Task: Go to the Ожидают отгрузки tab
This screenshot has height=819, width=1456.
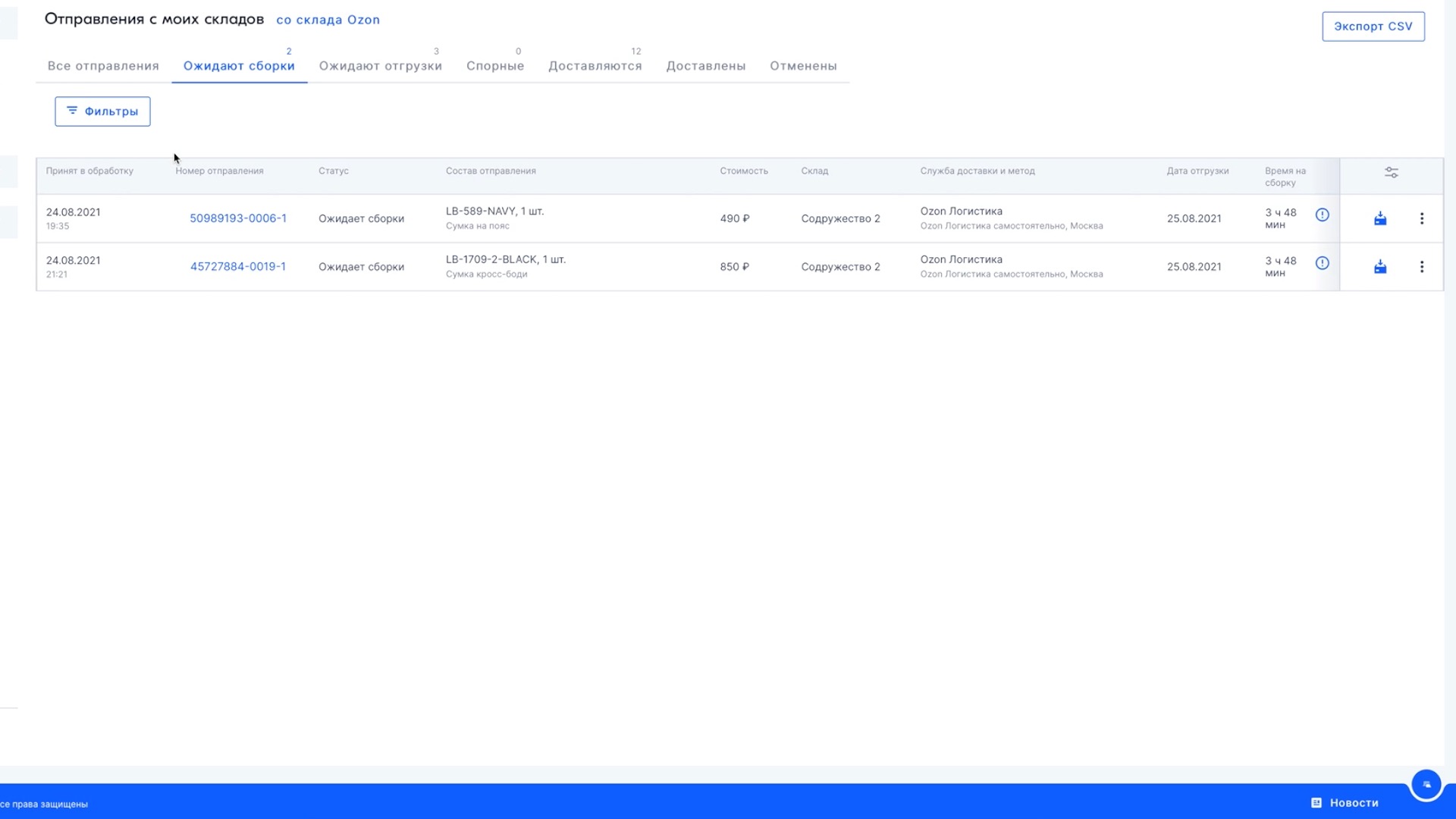Action: (381, 66)
